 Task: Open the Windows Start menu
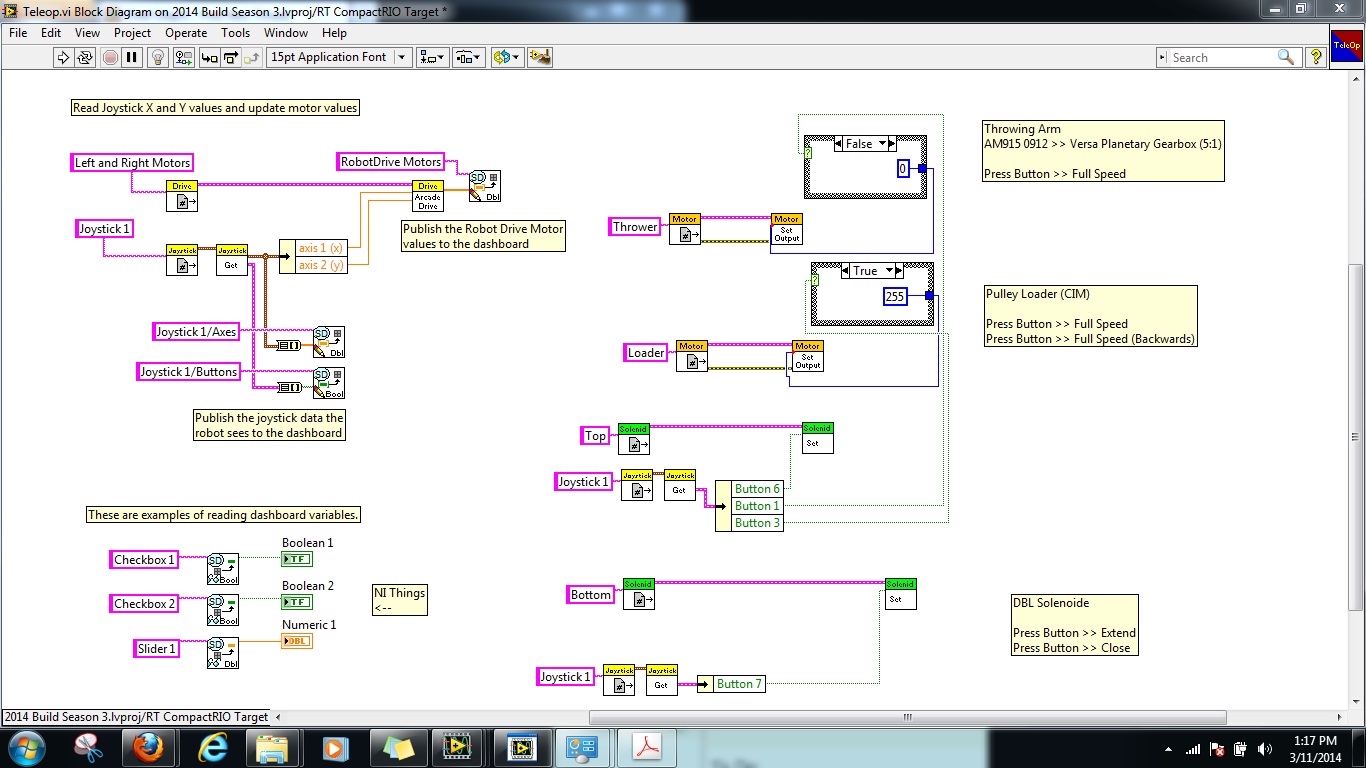pyautogui.click(x=27, y=747)
